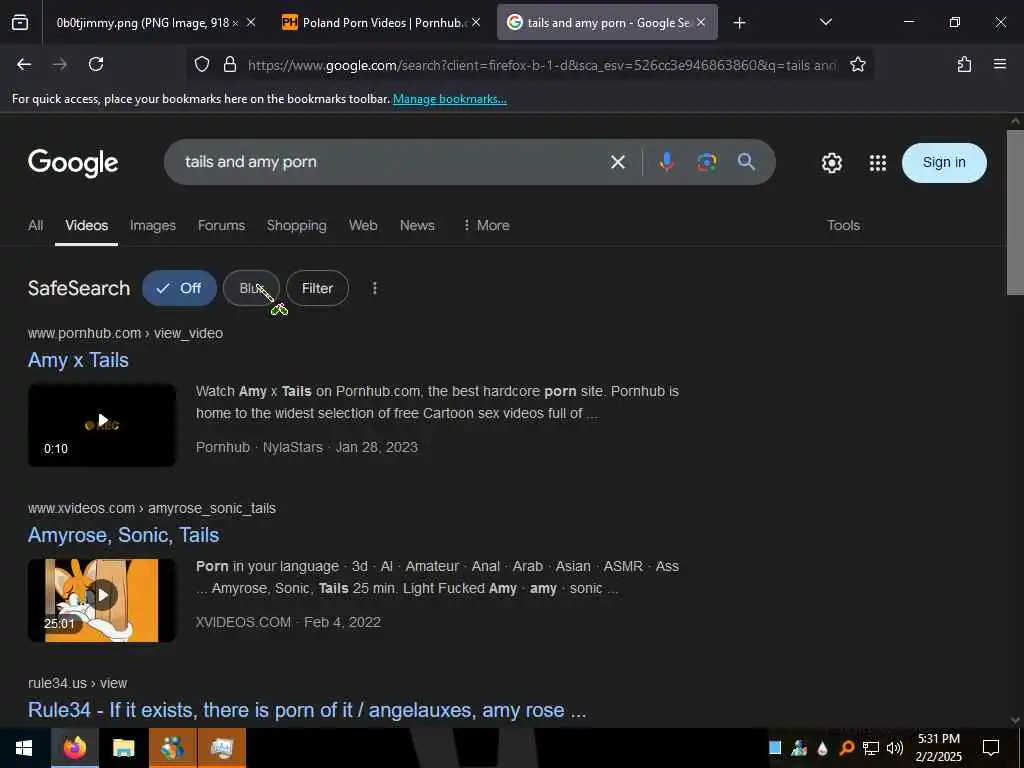Open the Firefox hamburger application menu

999,64
